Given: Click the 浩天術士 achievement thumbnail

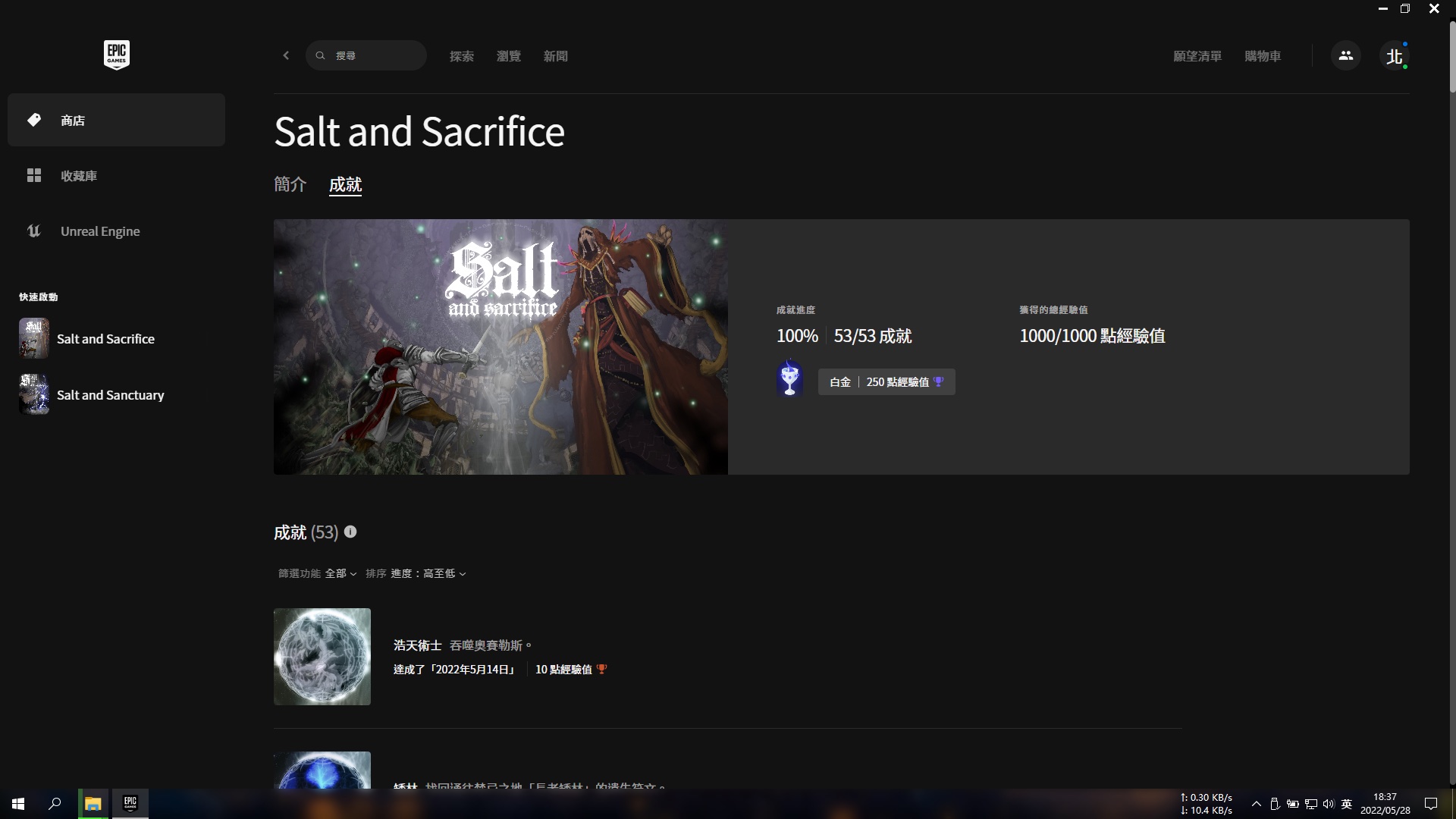Looking at the screenshot, I should (x=322, y=657).
